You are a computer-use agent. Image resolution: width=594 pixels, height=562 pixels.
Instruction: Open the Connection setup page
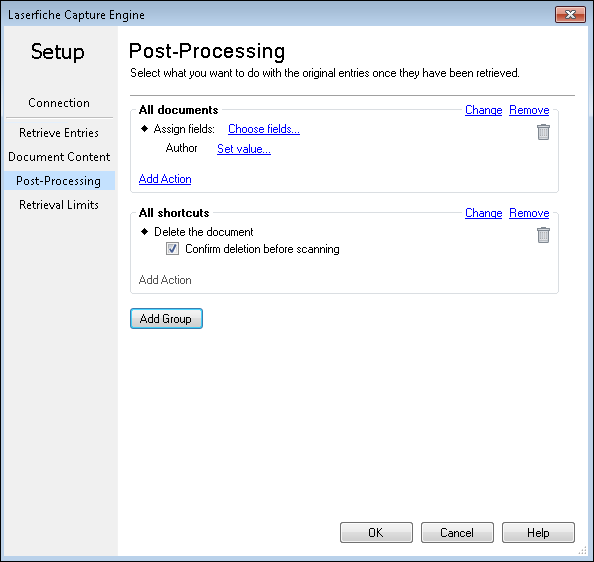point(59,103)
